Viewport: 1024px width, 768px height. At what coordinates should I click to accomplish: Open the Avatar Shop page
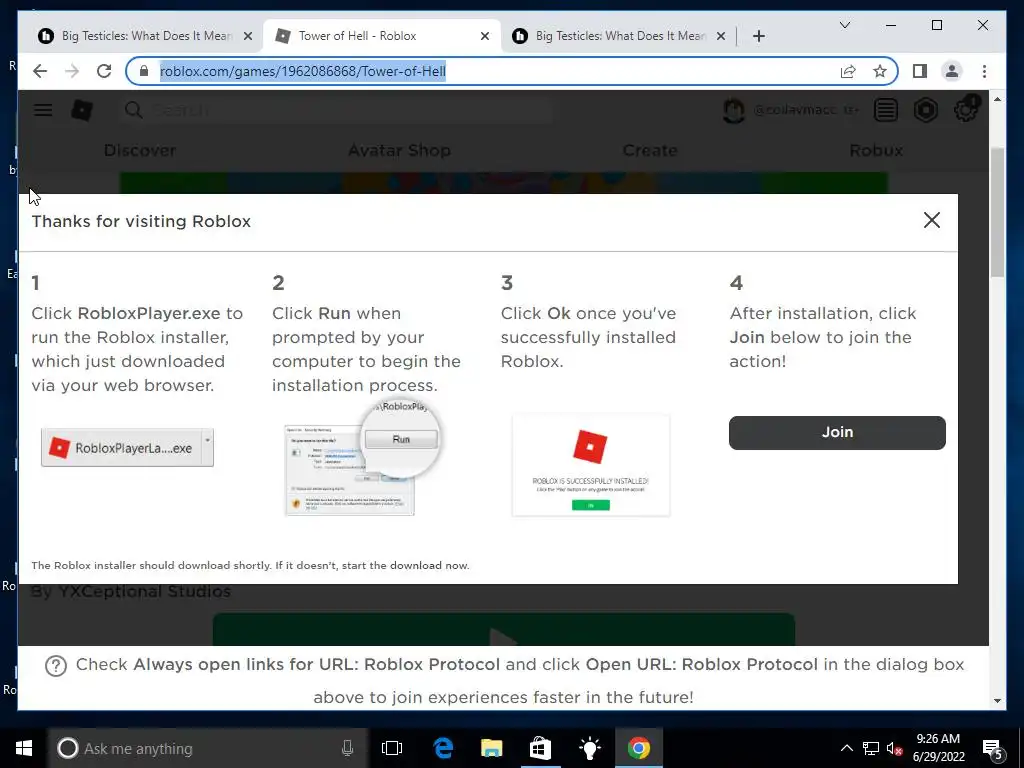[x=399, y=150]
